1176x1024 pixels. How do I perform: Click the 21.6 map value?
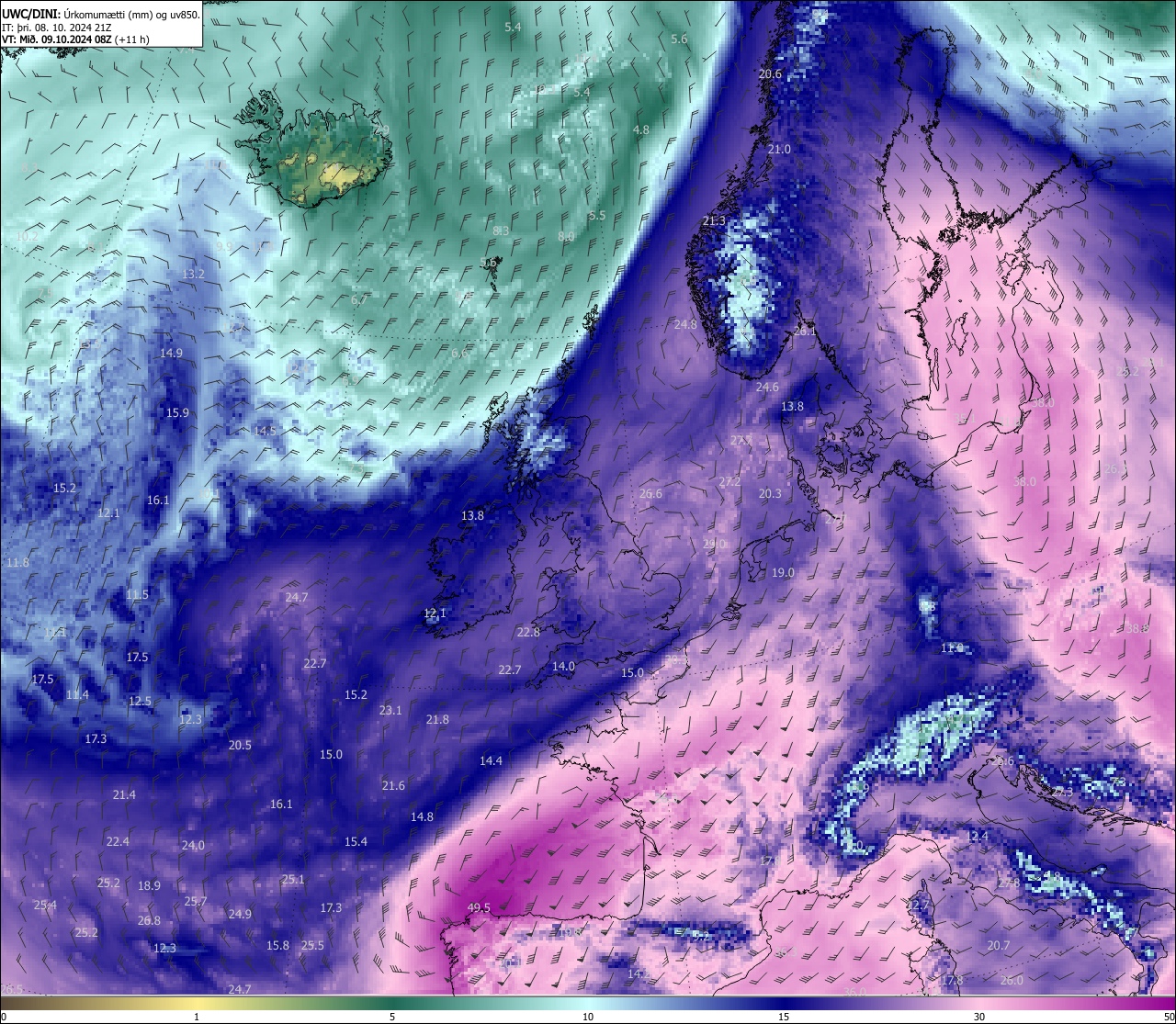393,785
